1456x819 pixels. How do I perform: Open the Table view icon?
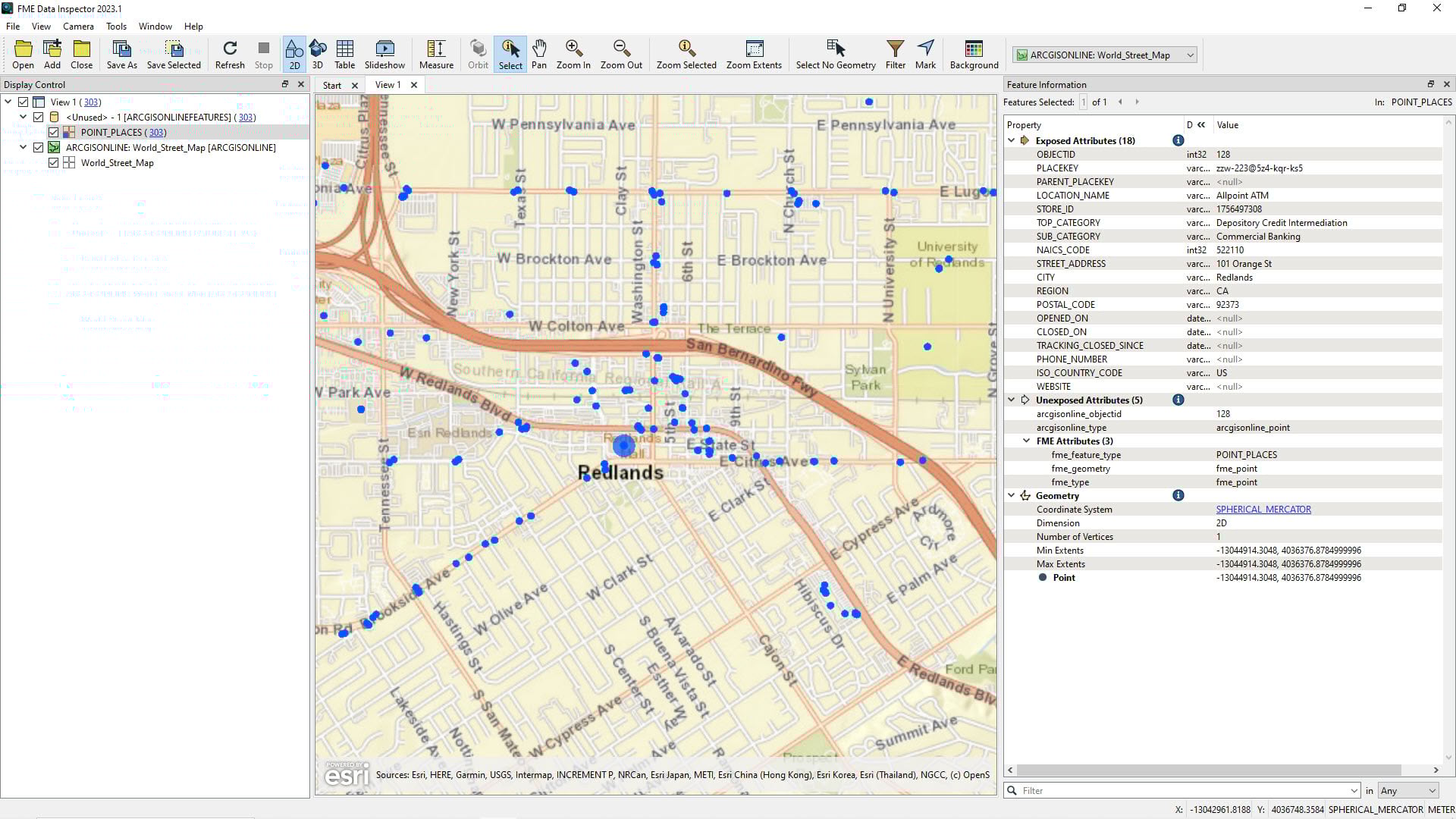(344, 55)
